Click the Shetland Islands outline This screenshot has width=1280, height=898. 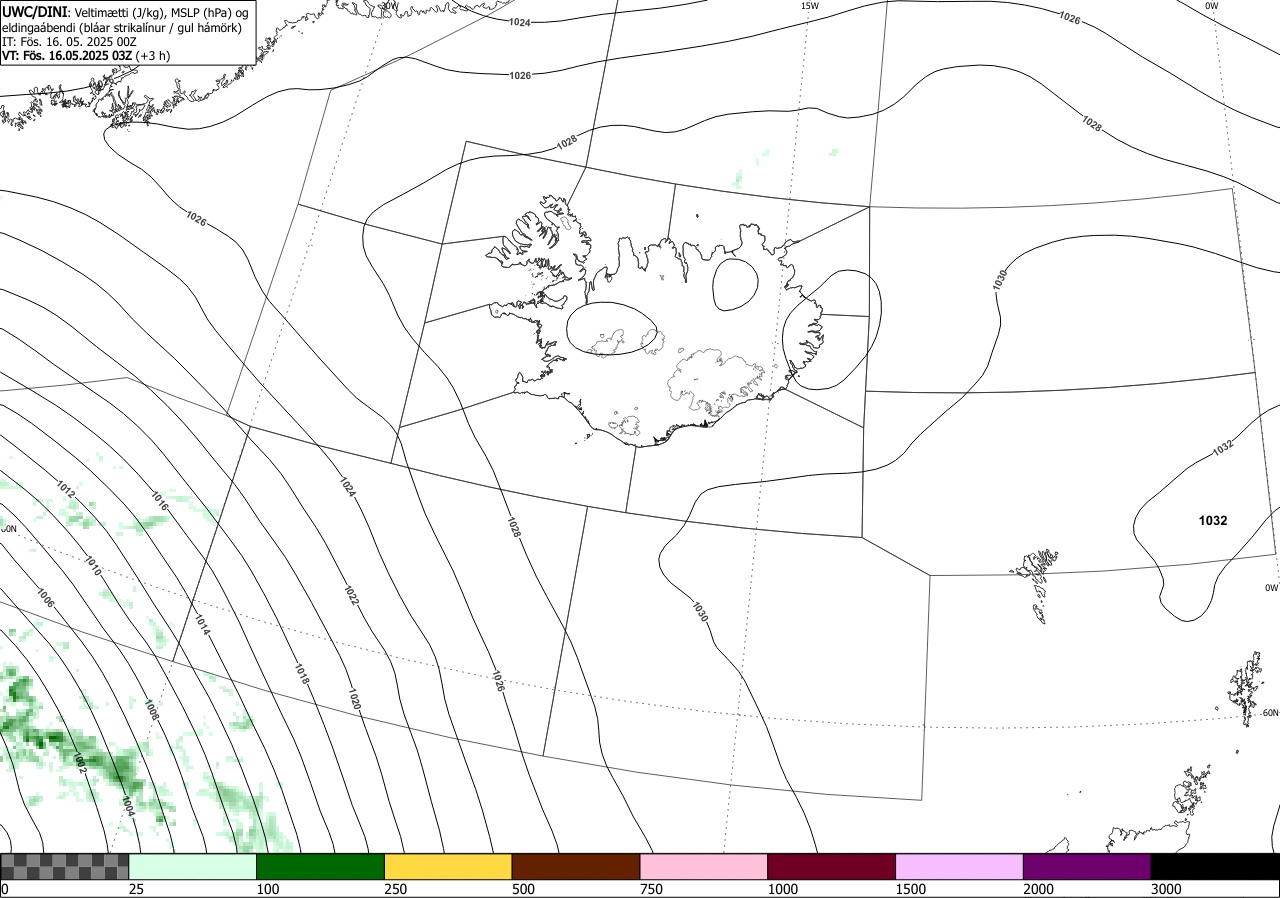point(1246,688)
